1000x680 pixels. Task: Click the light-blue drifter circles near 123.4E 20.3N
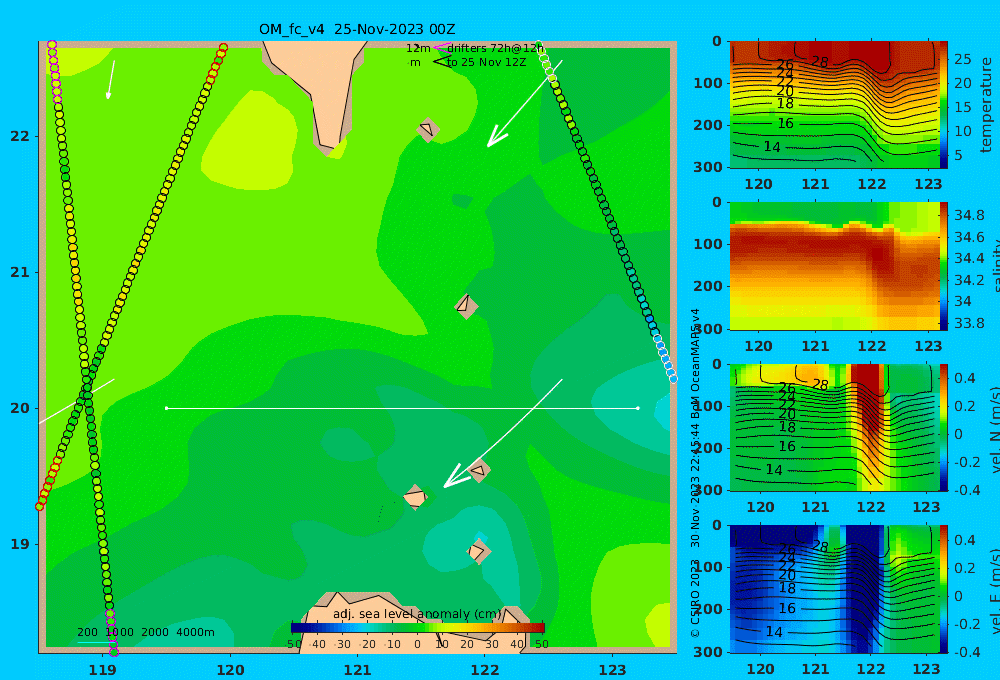(665, 357)
